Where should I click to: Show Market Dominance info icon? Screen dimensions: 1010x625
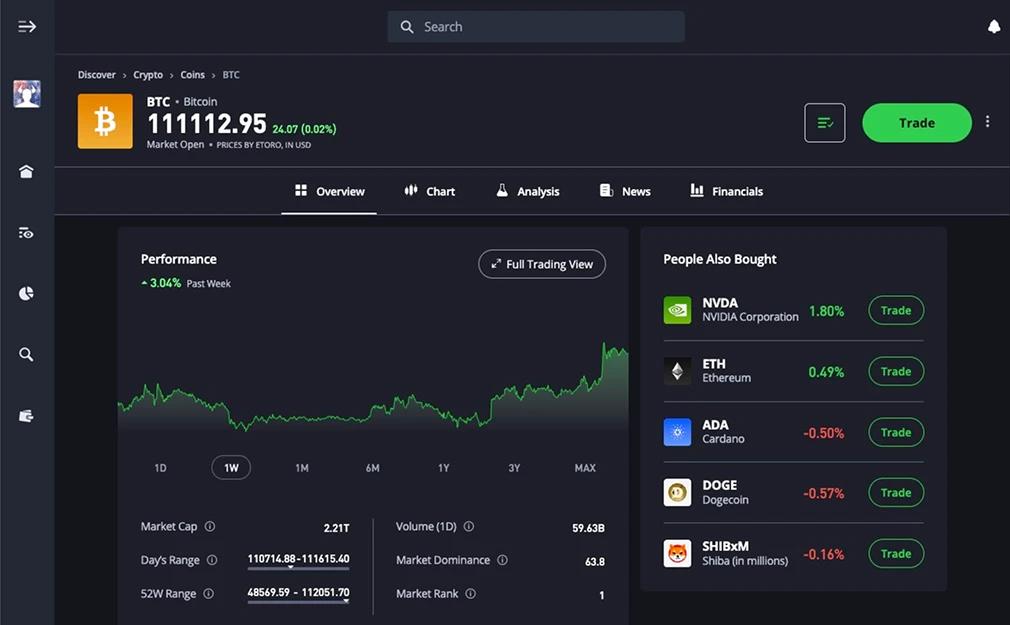pyautogui.click(x=502, y=560)
